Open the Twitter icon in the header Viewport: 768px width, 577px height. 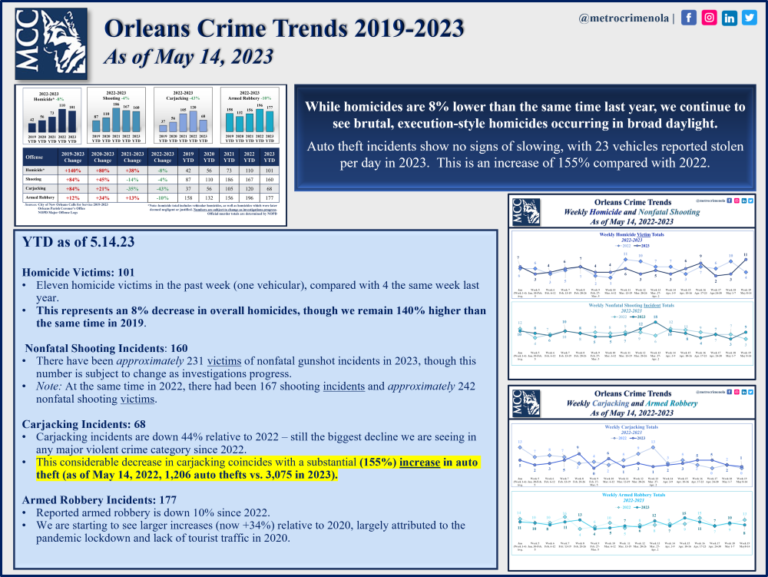[750, 18]
